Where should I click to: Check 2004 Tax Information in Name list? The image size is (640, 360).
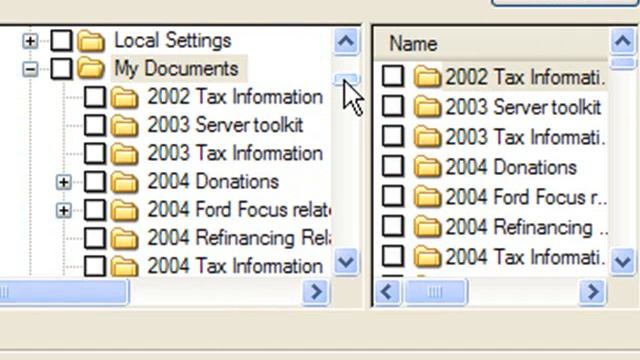[x=393, y=256]
